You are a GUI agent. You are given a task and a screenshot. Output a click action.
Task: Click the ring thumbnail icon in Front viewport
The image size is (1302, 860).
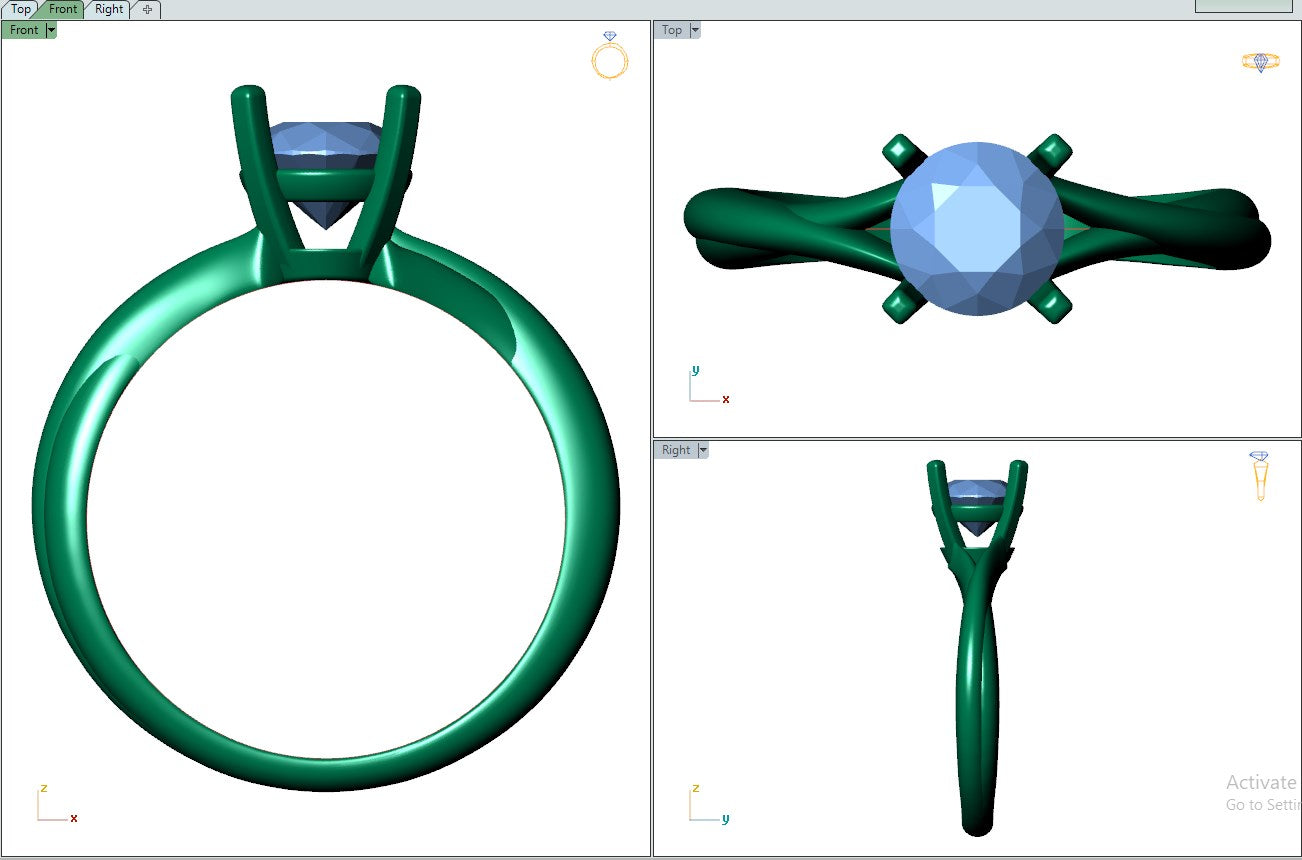[x=609, y=56]
